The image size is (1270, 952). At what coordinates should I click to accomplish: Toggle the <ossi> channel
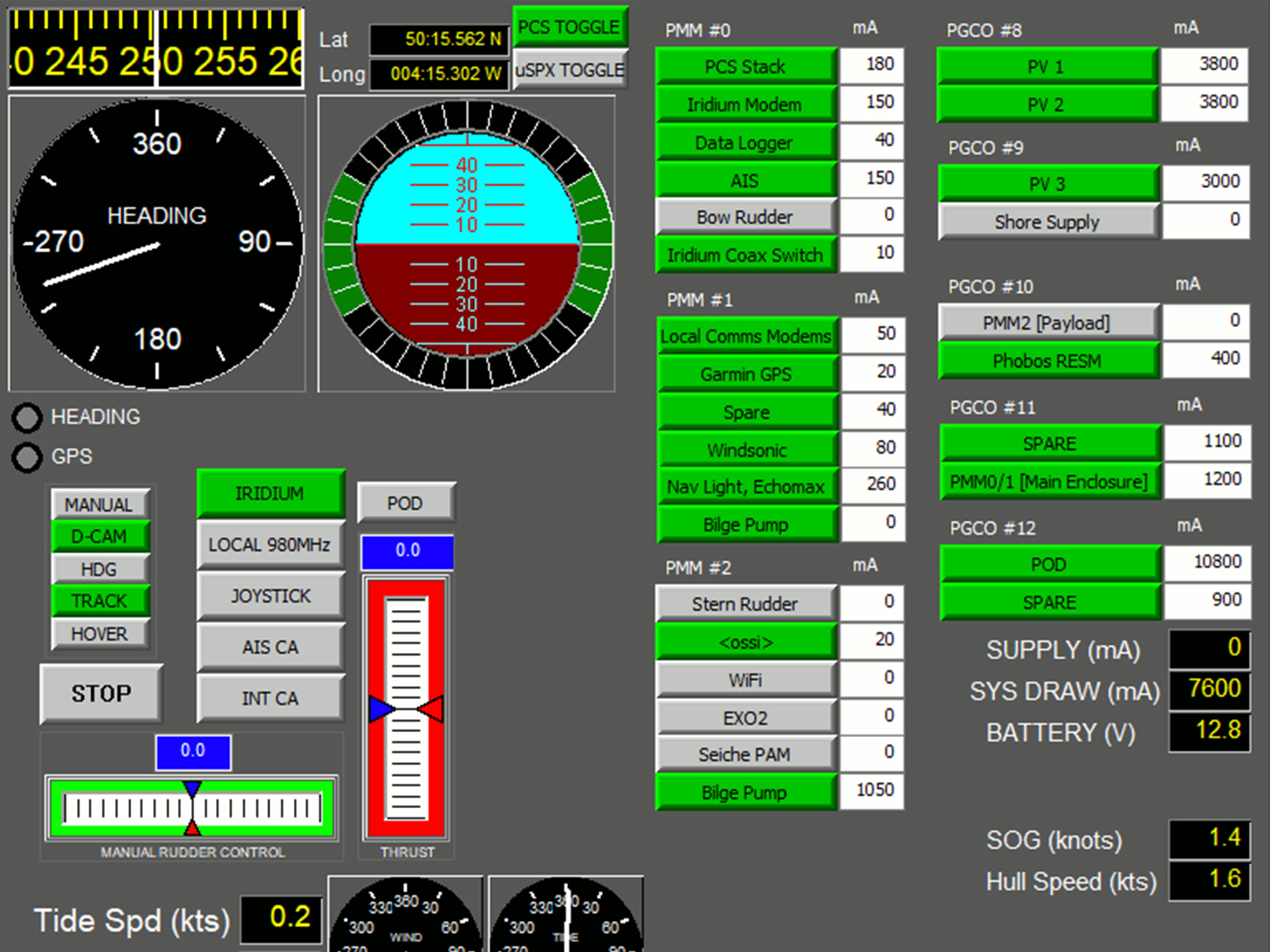click(x=746, y=641)
